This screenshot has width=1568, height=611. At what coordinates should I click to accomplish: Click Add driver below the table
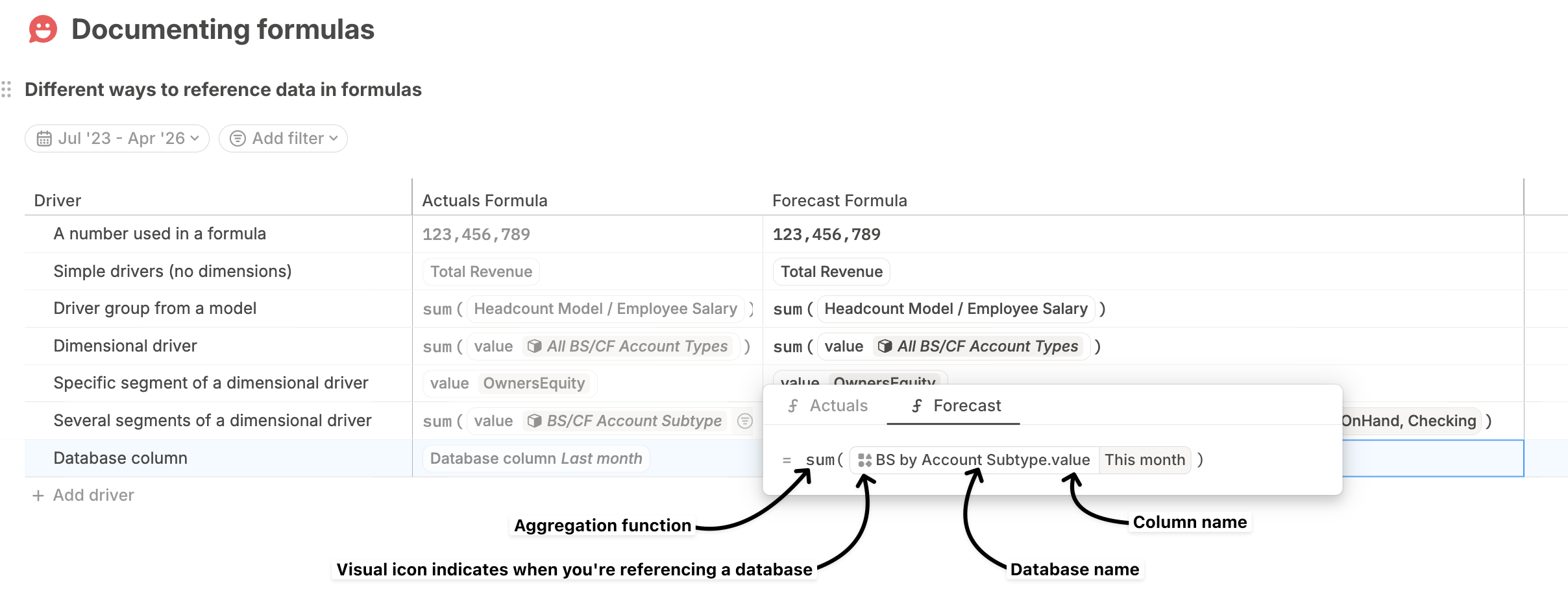[x=93, y=495]
